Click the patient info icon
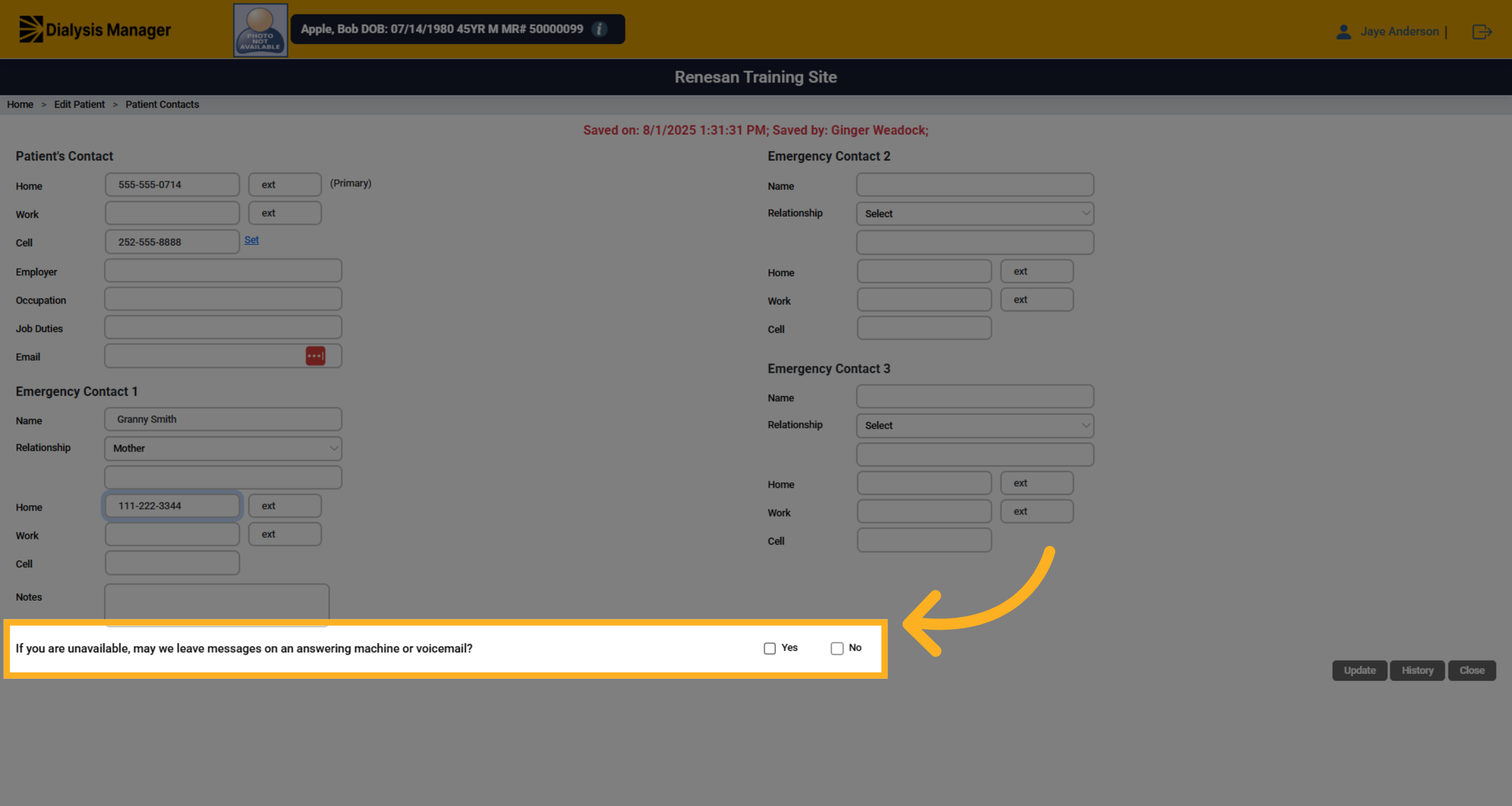 point(600,29)
